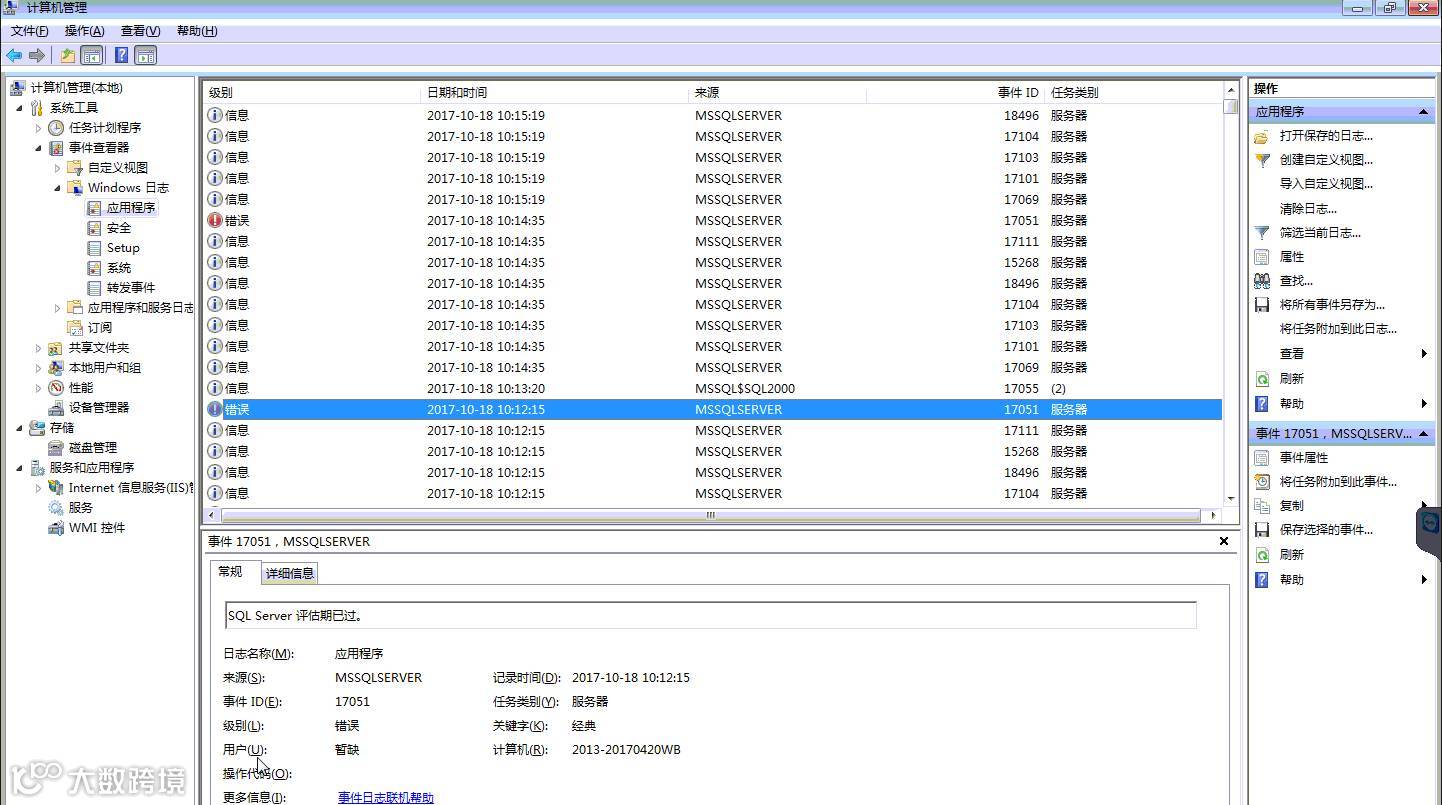Select 应用程序 under Windows 日志 in tree
This screenshot has height=805, width=1442.
[130, 208]
